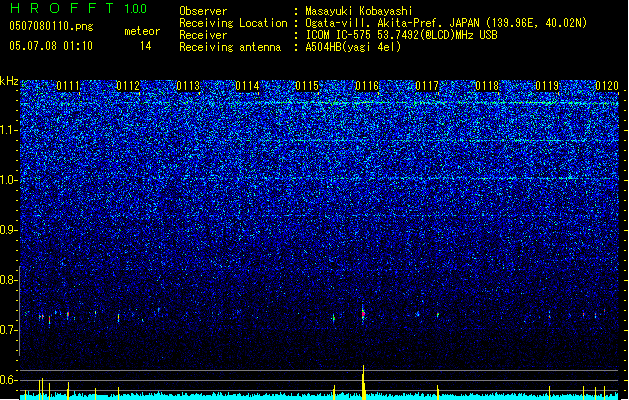Click the ICOM IC-575 receiver text
This screenshot has height=400, width=629.
pos(401,35)
